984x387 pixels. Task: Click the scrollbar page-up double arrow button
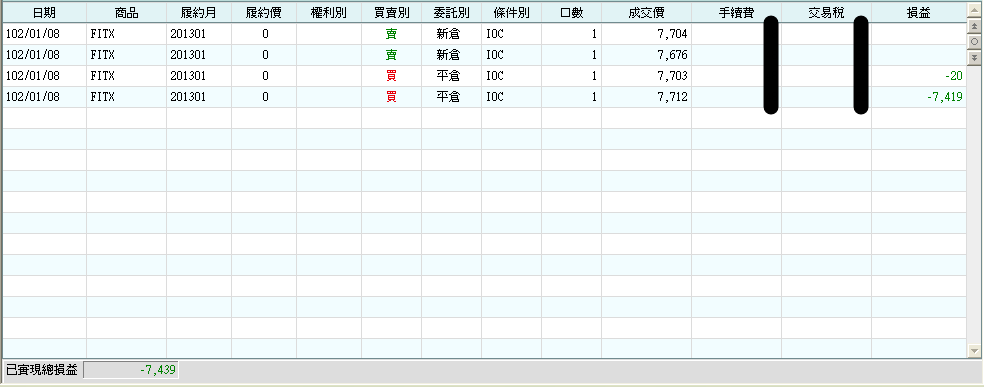click(x=974, y=26)
